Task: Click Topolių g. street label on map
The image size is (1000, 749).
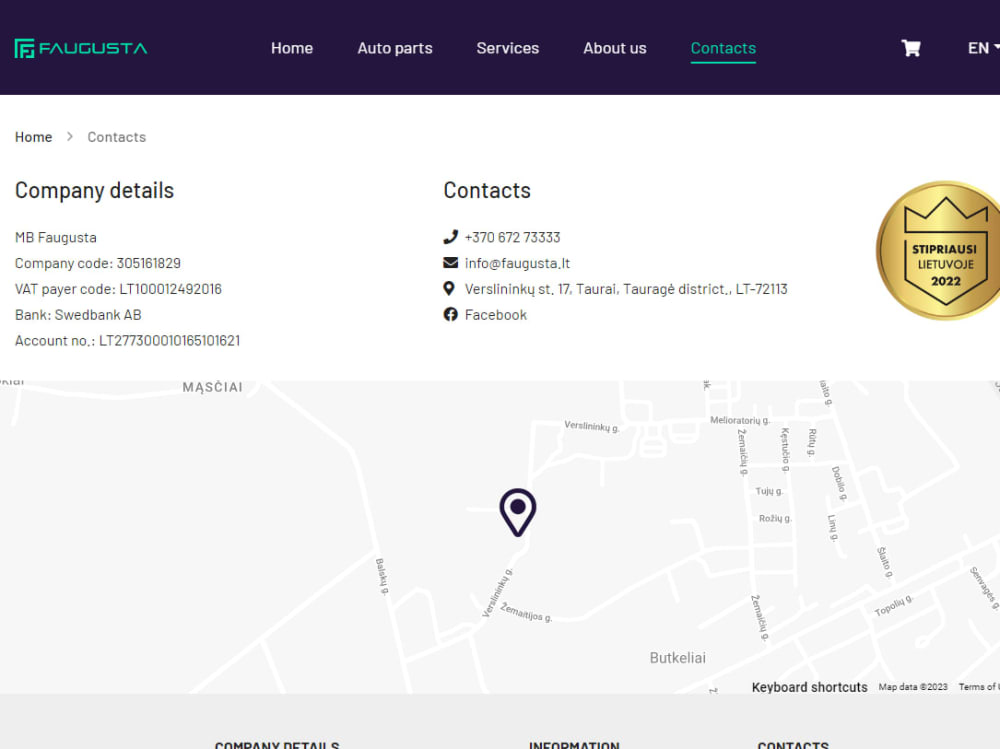Action: tap(893, 605)
